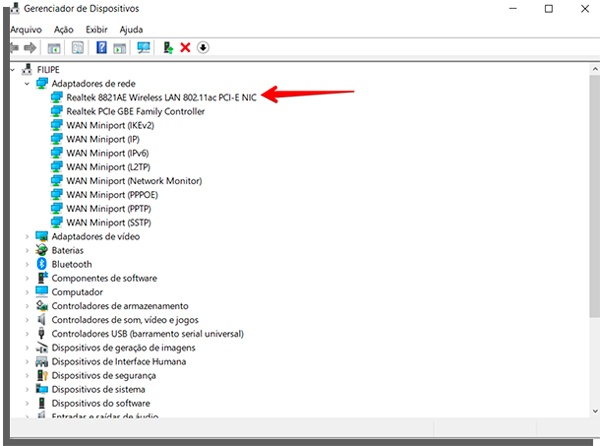Viewport: 600px width, 446px height.
Task: Expand the Dispositivos de sistema branch
Action: (27, 389)
